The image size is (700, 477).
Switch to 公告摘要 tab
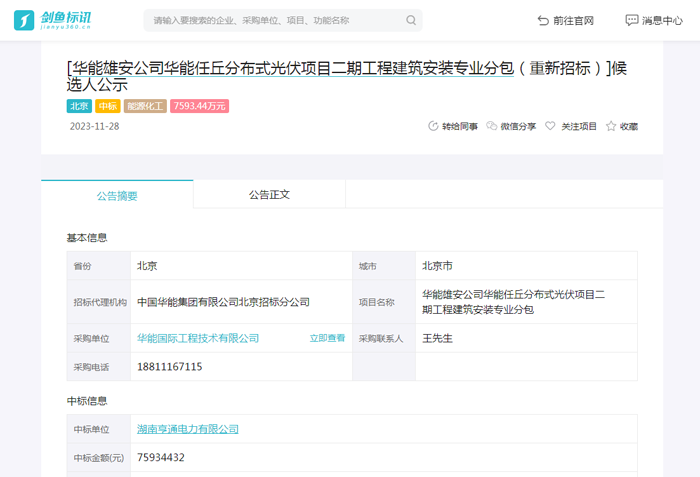point(117,195)
